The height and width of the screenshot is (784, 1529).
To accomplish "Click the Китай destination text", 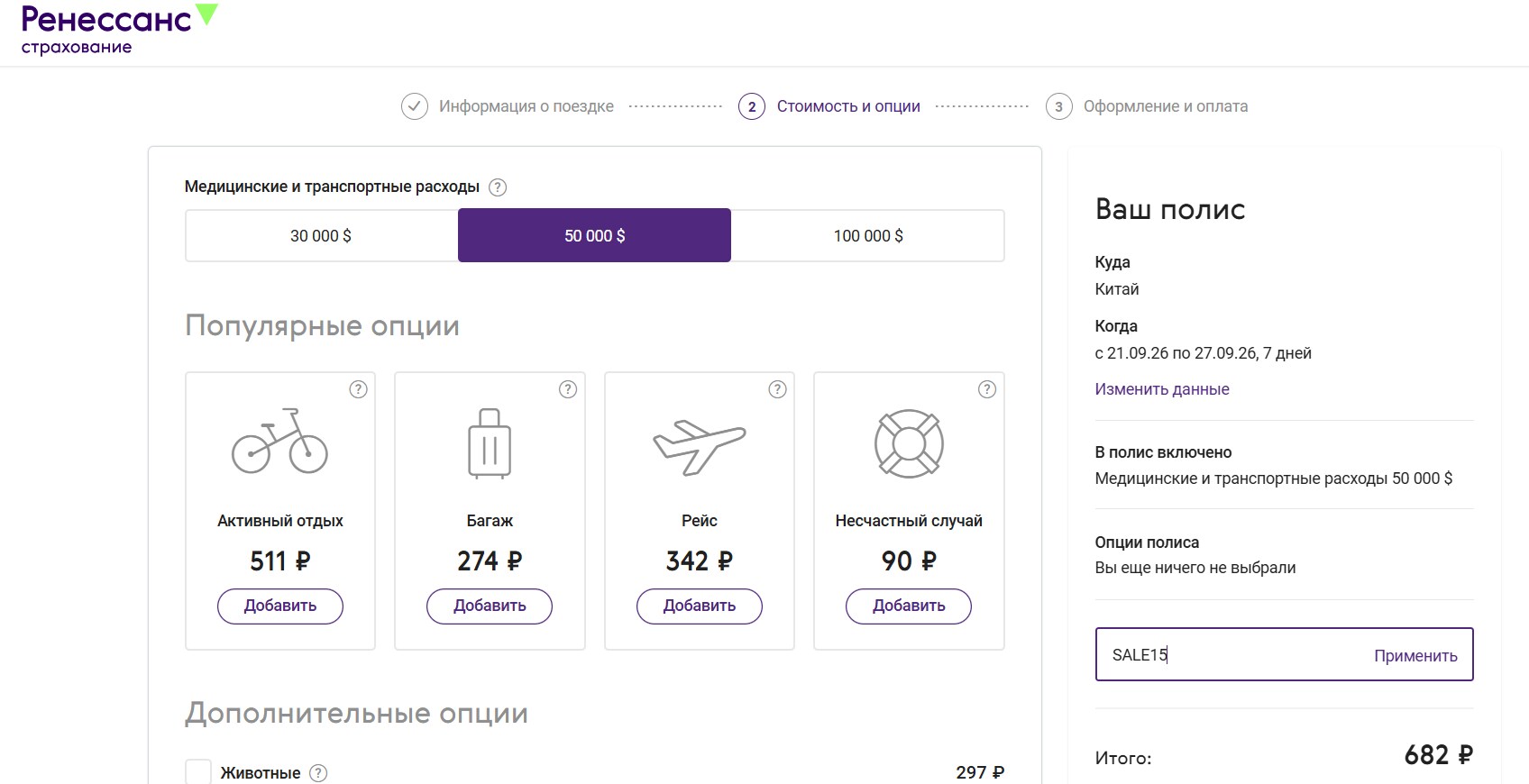I will (1117, 289).
